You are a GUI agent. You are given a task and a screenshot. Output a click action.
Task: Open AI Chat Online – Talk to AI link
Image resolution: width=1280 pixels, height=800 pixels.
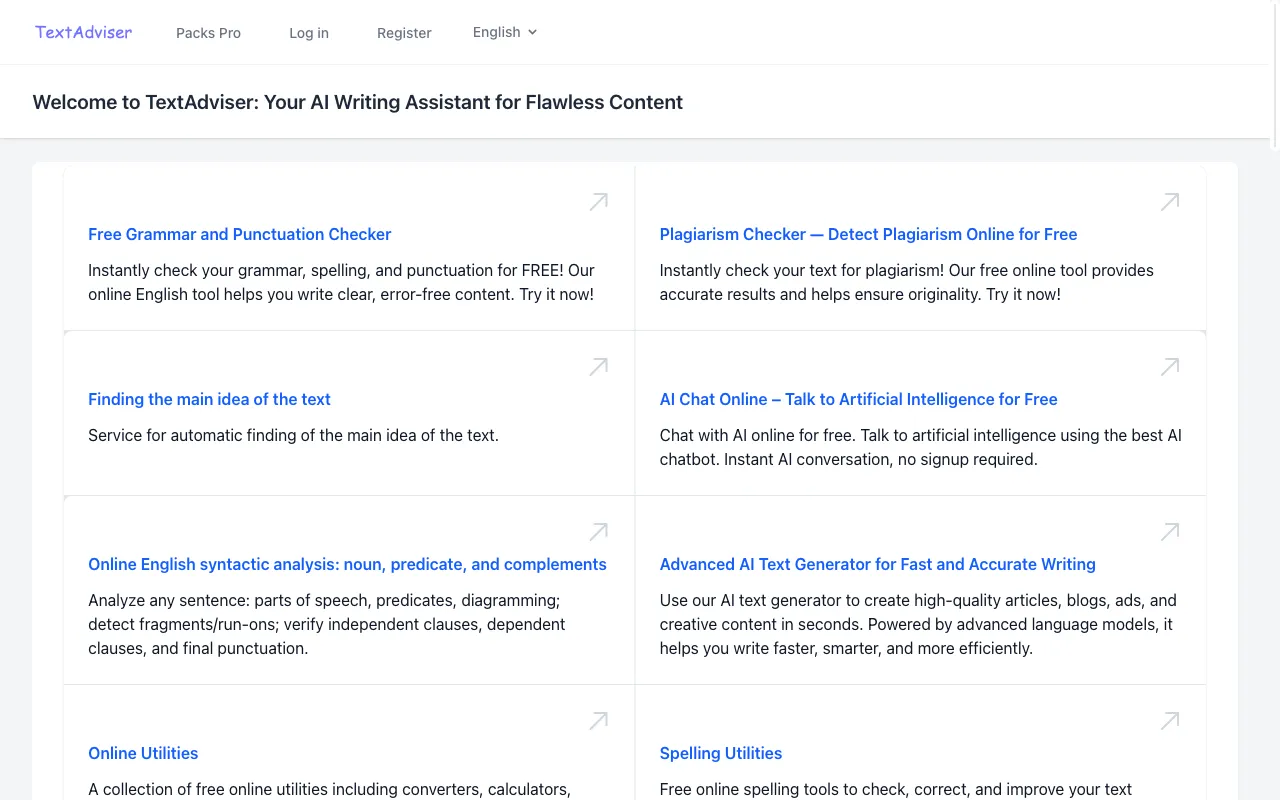858,399
